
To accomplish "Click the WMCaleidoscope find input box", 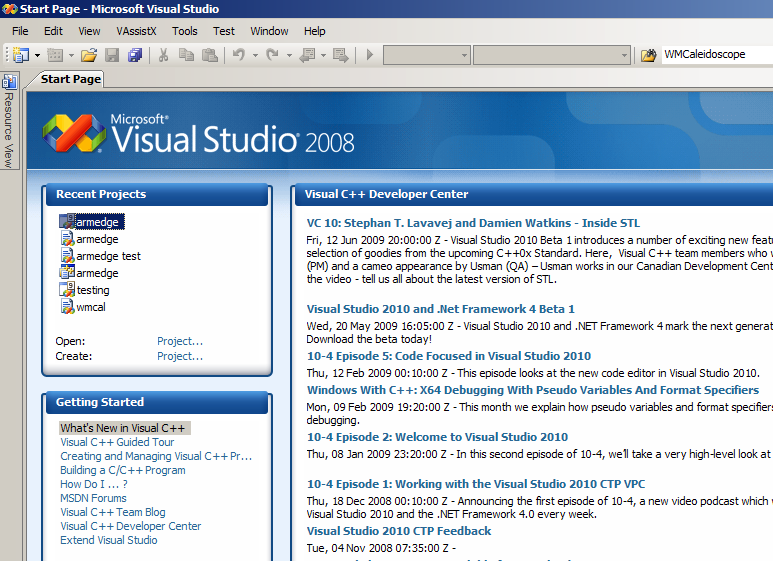I will [x=716, y=54].
